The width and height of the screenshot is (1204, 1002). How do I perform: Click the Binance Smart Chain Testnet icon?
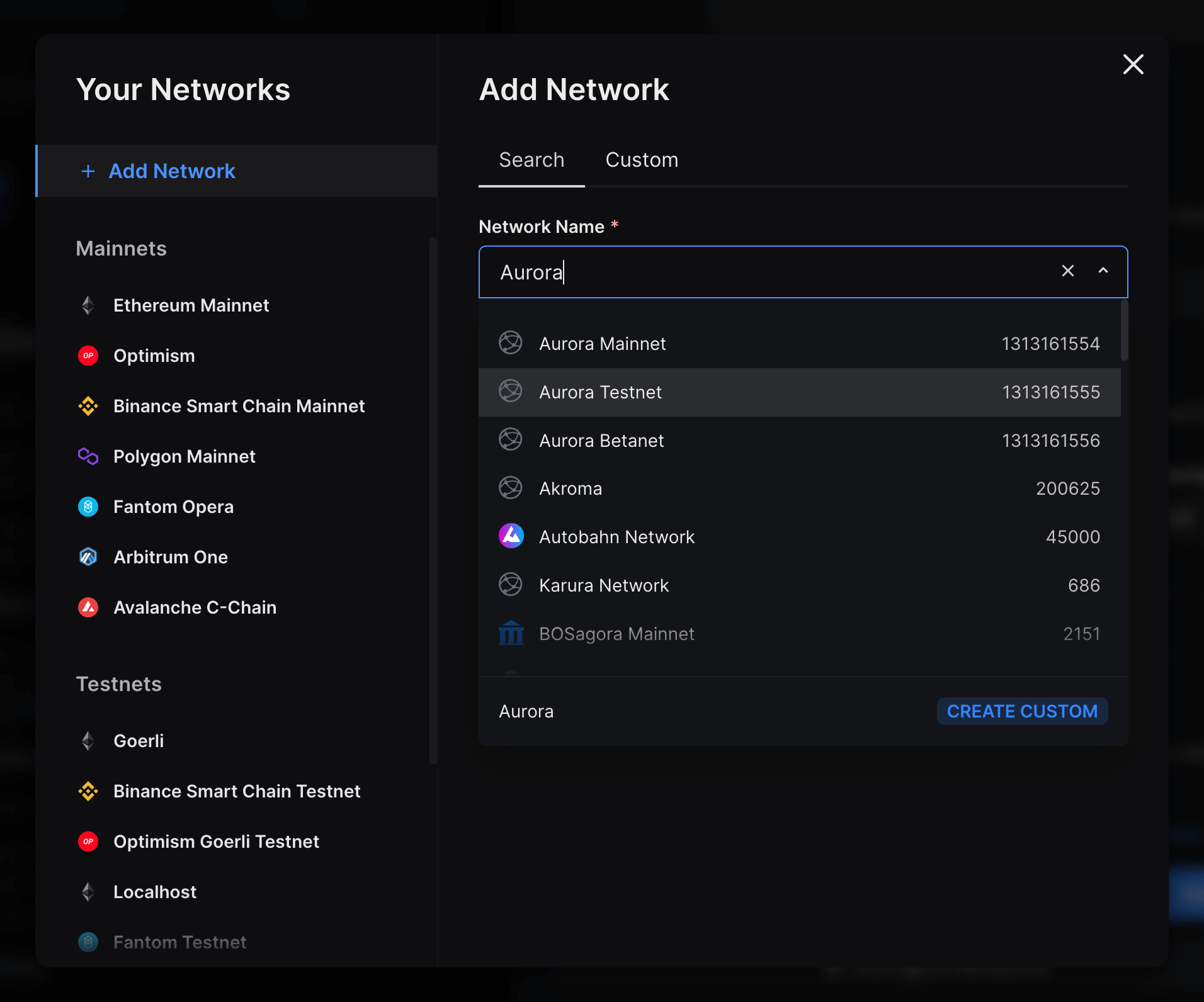tap(88, 791)
